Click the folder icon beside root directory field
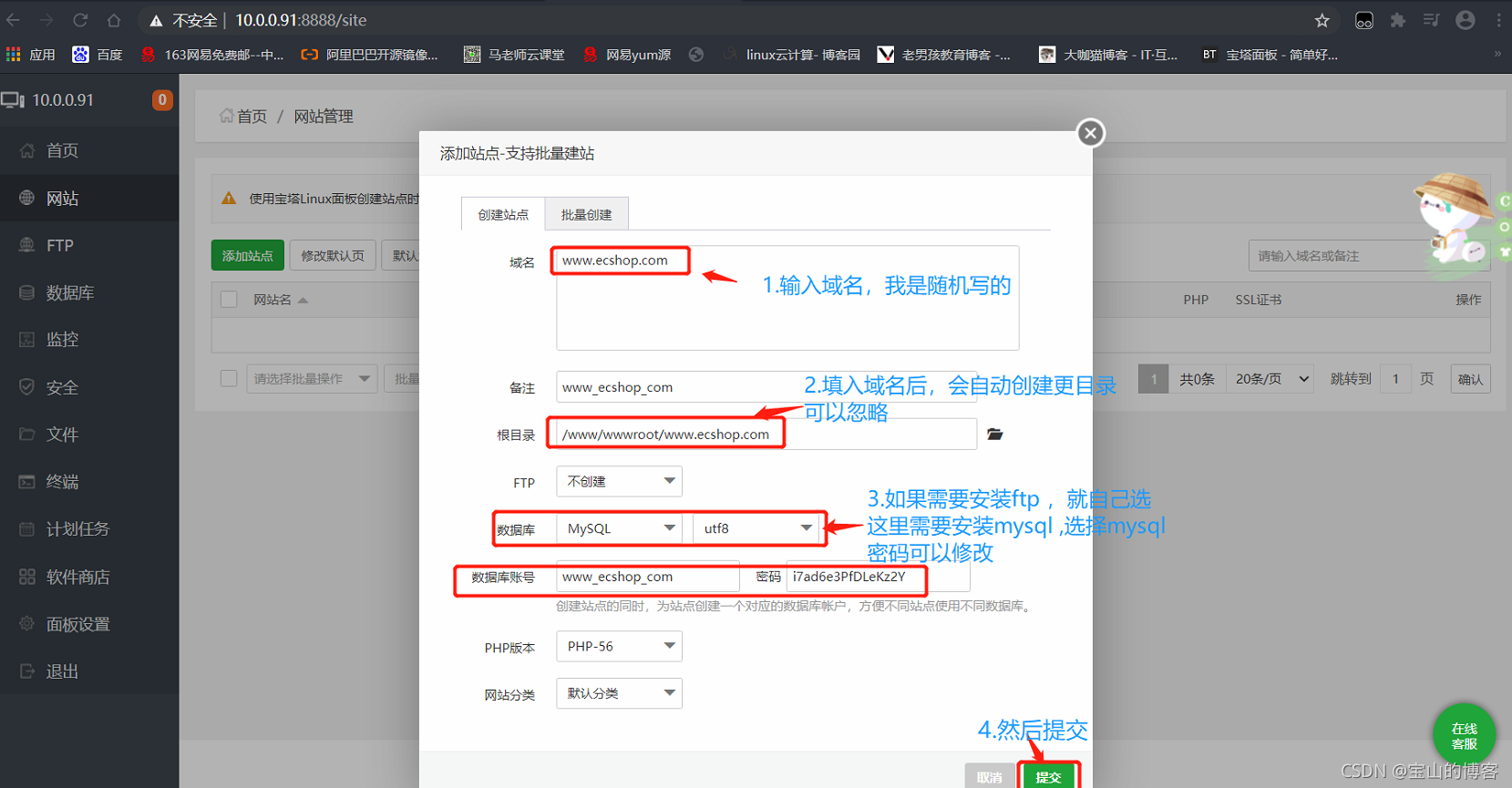1512x788 pixels. click(994, 435)
